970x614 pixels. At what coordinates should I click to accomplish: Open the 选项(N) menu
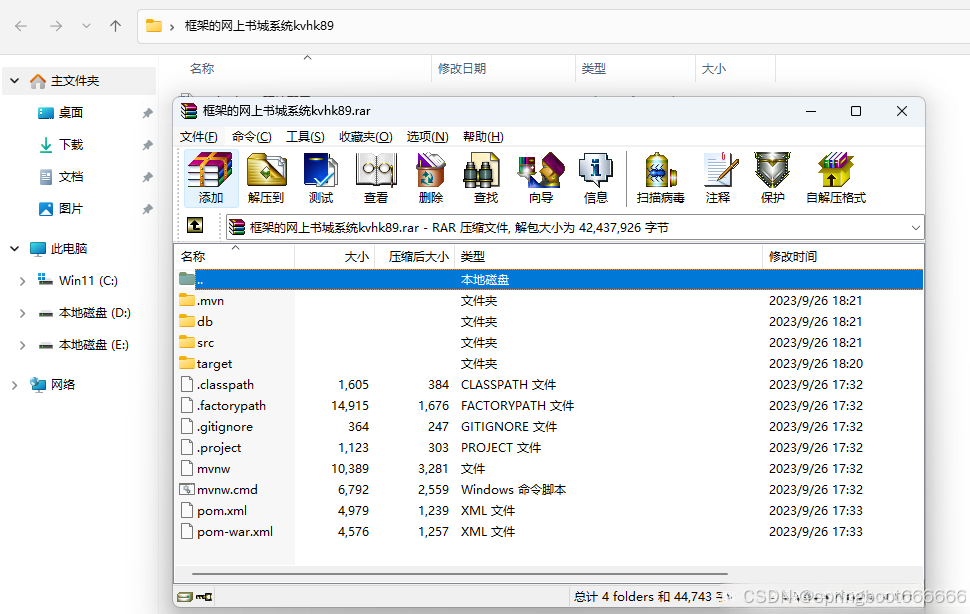pyautogui.click(x=427, y=137)
